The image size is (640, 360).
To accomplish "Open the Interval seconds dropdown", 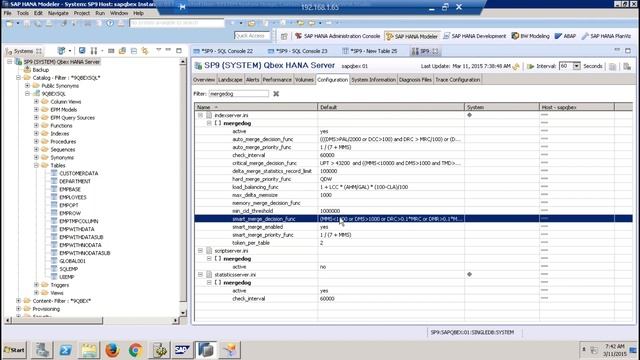I will tap(576, 66).
